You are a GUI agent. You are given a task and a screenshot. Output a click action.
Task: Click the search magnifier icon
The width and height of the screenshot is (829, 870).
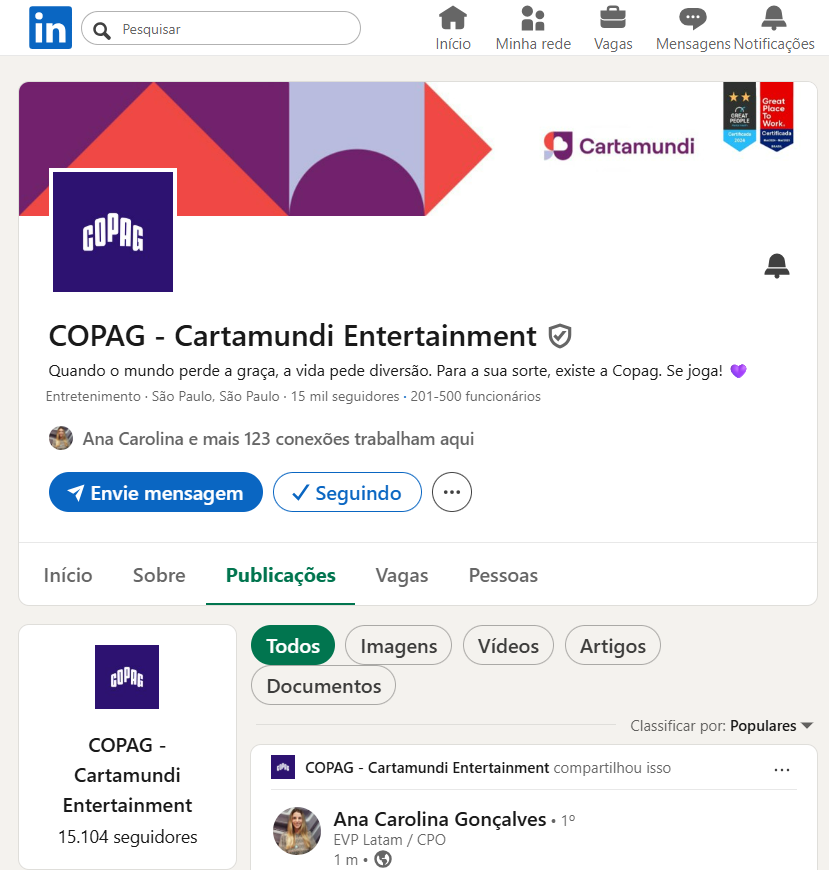click(102, 30)
